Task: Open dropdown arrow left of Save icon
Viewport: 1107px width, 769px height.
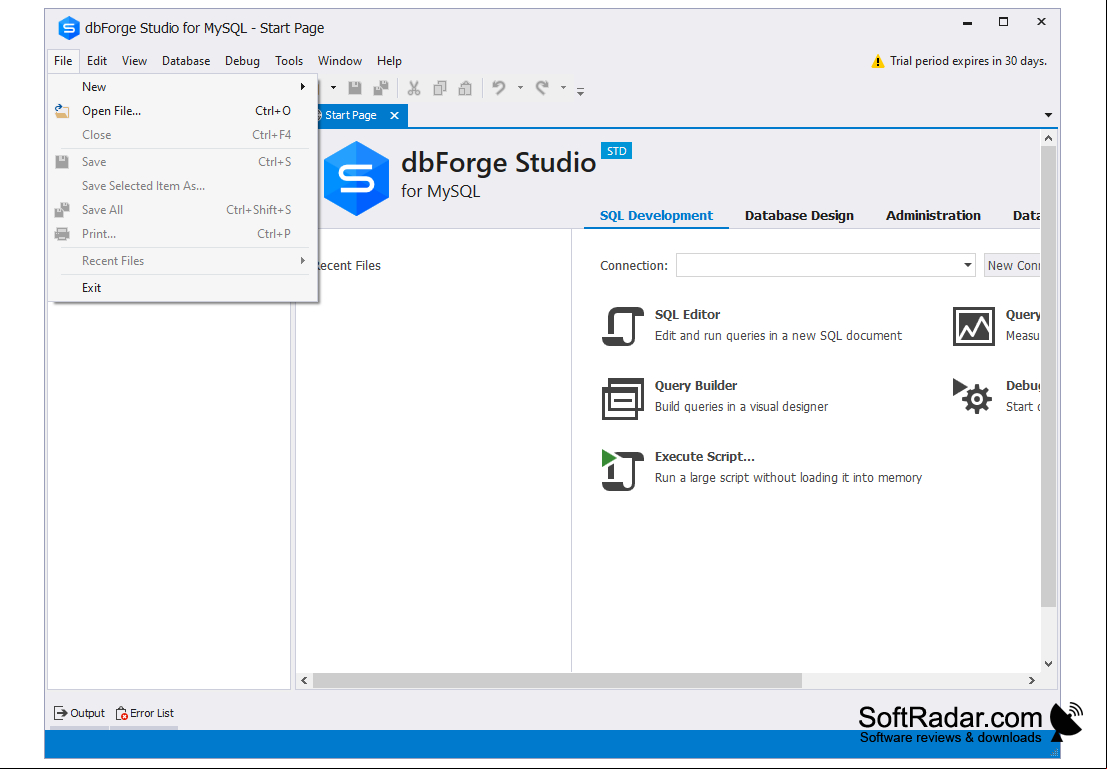Action: [x=333, y=88]
